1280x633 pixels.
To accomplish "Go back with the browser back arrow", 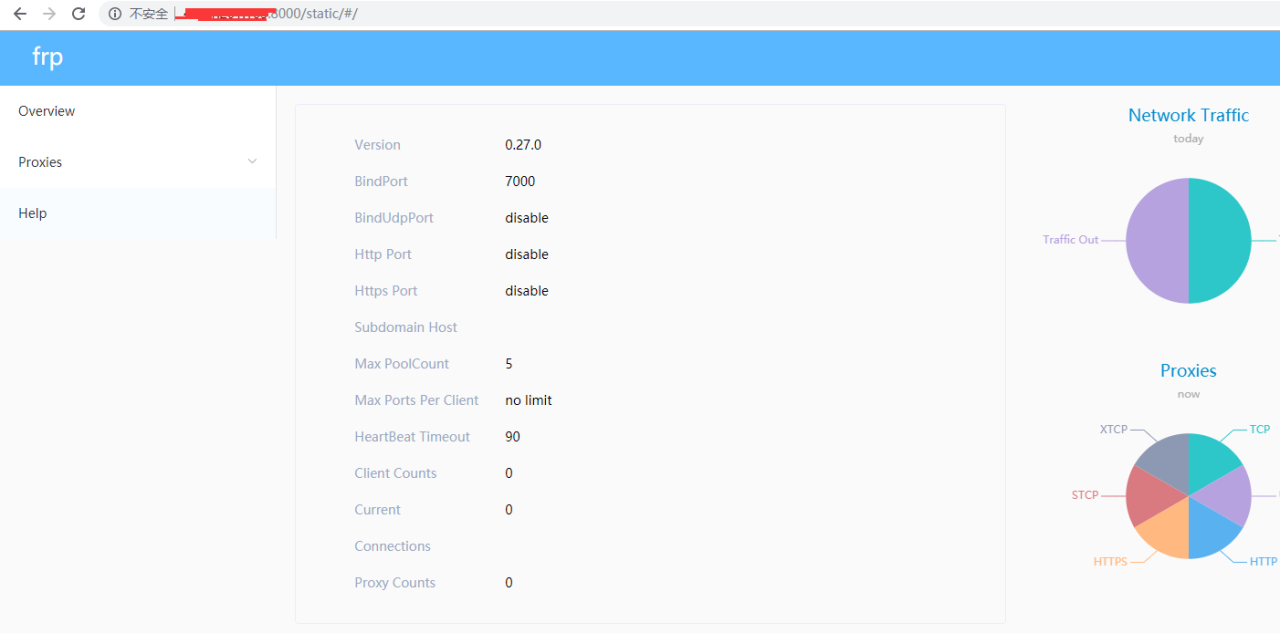I will tap(19, 14).
